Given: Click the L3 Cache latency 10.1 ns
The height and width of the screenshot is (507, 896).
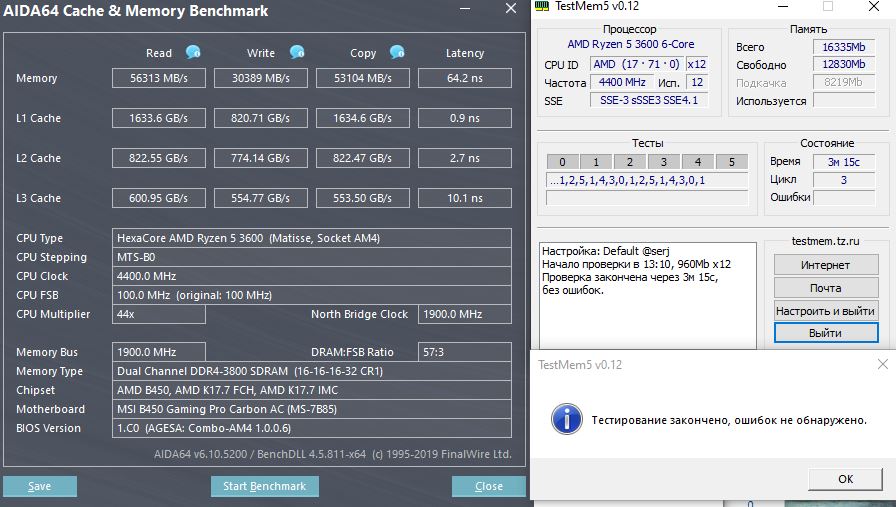Looking at the screenshot, I should 465,198.
